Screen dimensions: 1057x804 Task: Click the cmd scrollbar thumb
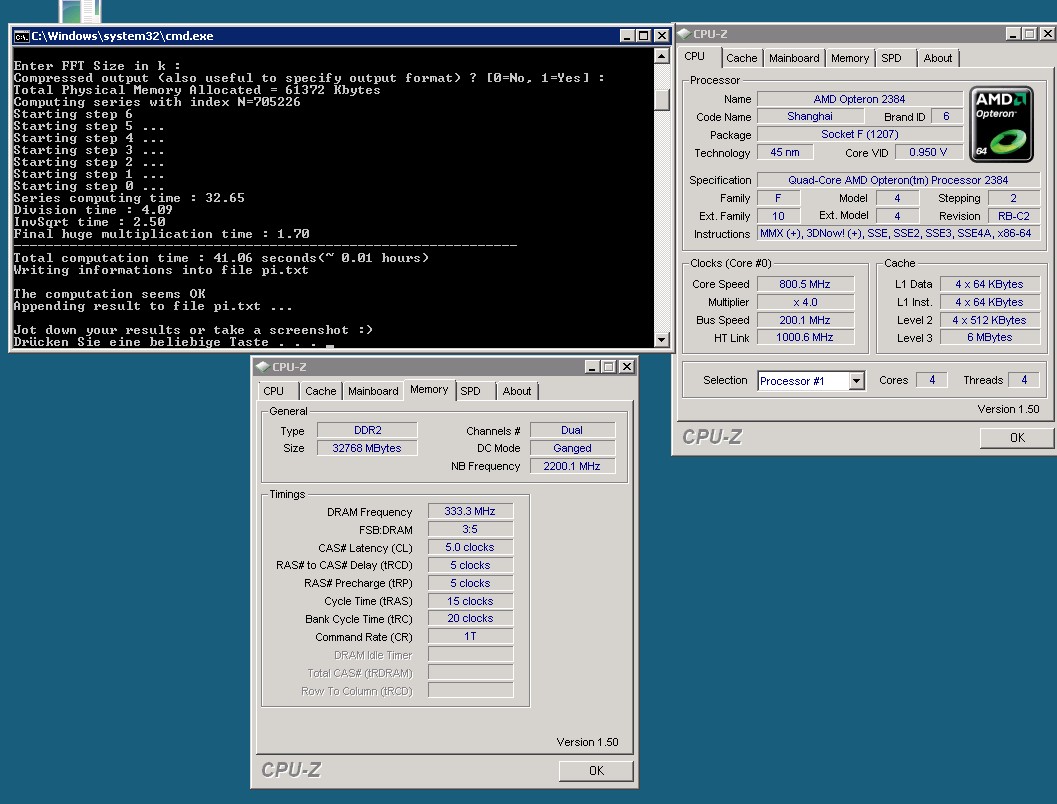click(x=661, y=100)
